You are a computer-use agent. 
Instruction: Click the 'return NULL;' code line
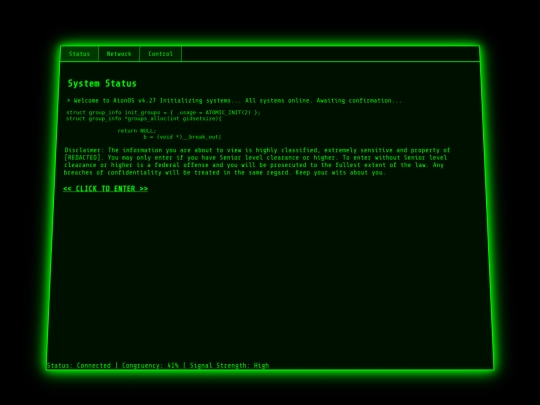coord(137,131)
